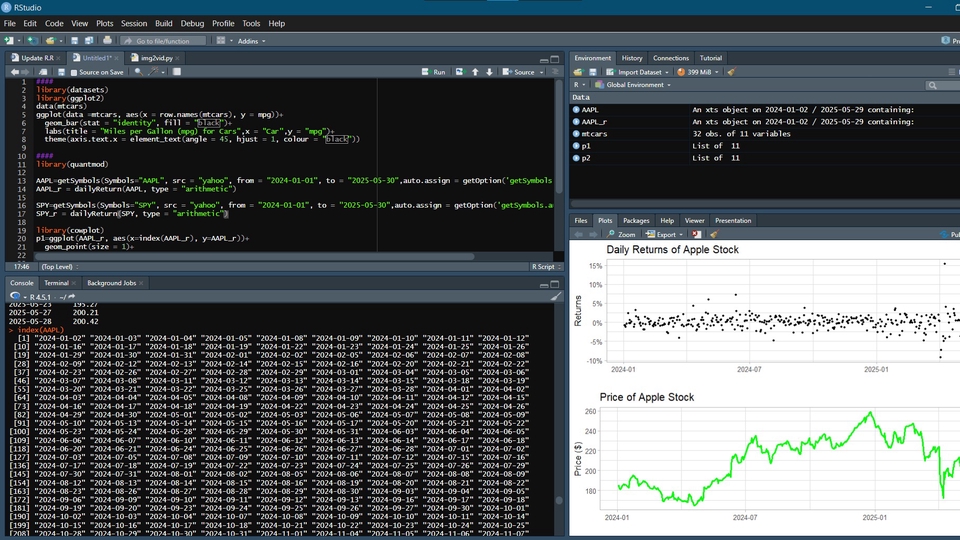The image size is (960, 540).
Task: Load a workspace with the open folder icon
Action: [x=579, y=72]
